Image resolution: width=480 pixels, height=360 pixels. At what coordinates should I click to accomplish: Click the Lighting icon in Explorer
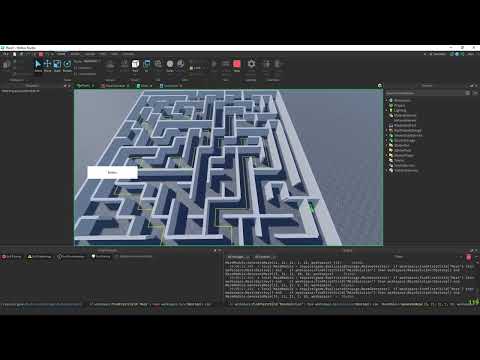click(x=391, y=110)
